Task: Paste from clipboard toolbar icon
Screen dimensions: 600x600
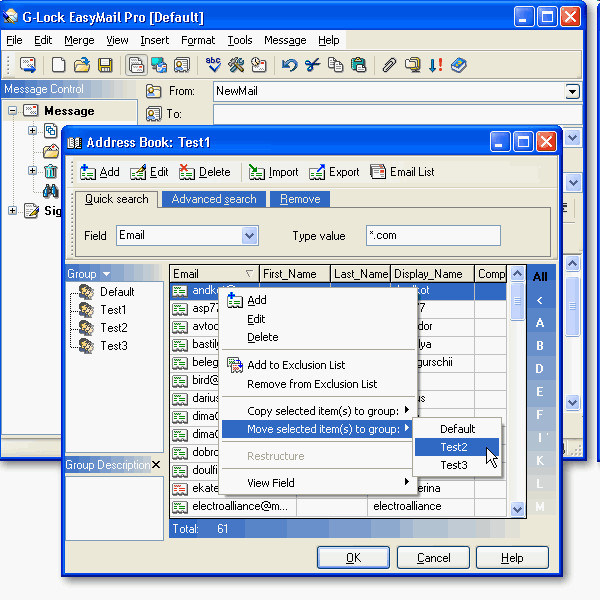Action: 359,65
